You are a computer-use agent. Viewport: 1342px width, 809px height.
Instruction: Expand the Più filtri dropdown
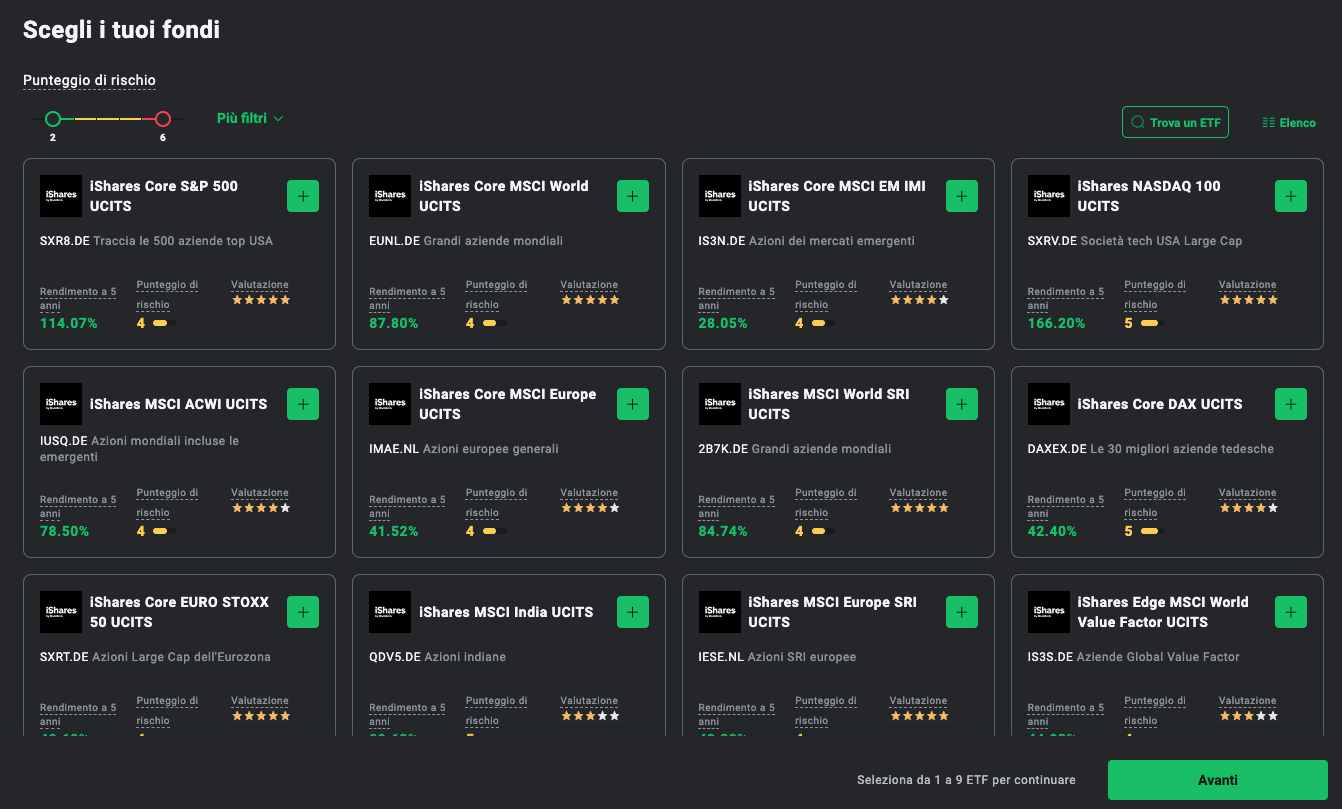tap(249, 118)
